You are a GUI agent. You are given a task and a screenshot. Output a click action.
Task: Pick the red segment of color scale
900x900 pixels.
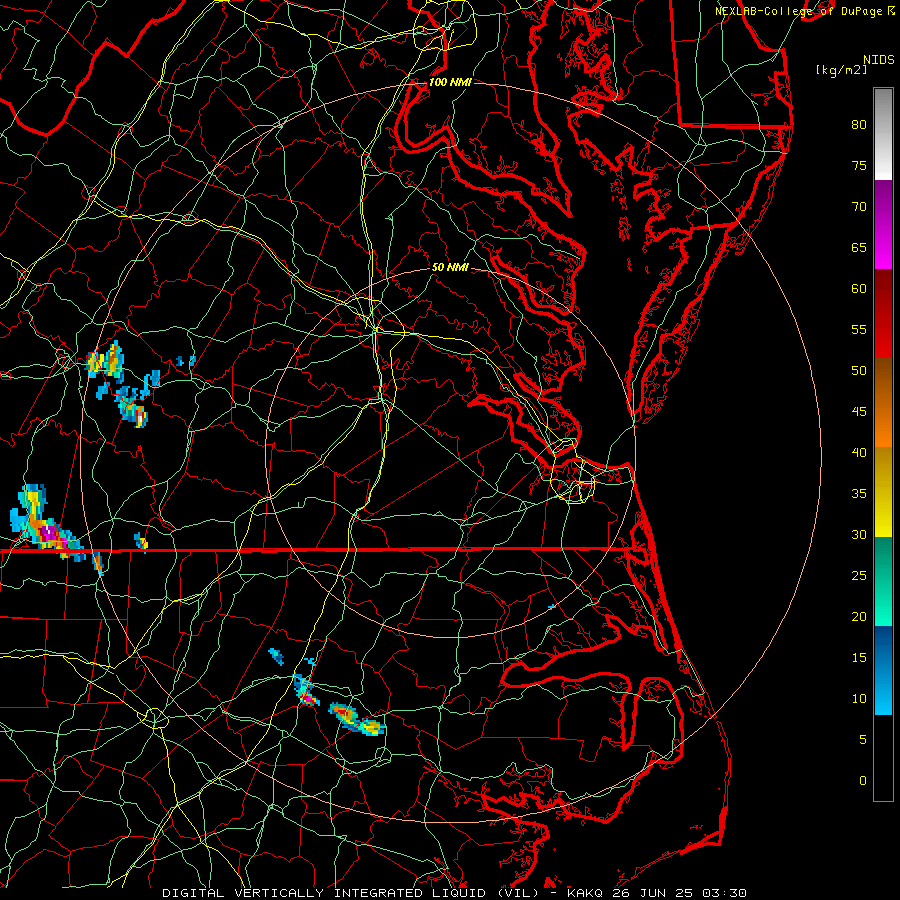(883, 313)
